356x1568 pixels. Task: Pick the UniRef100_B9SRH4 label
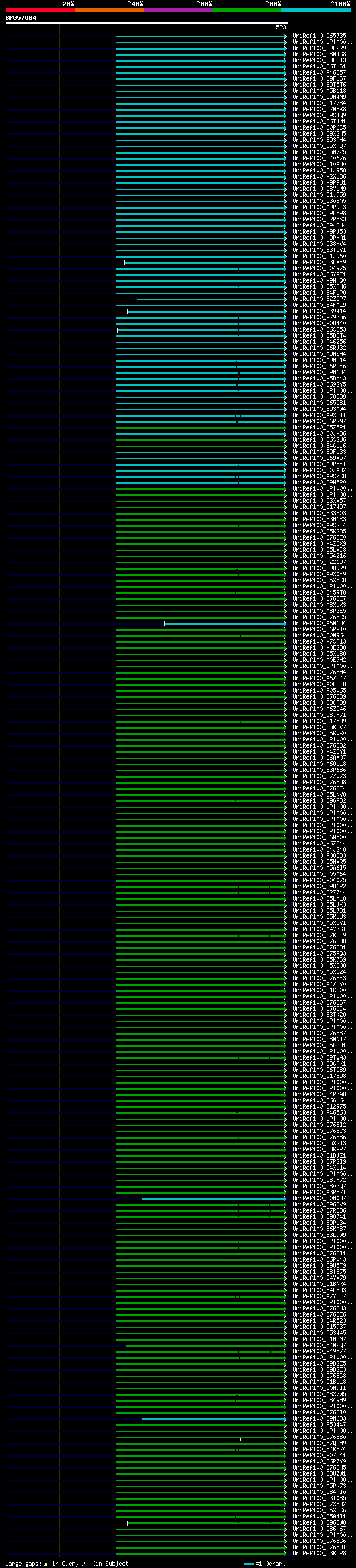[x=319, y=140]
